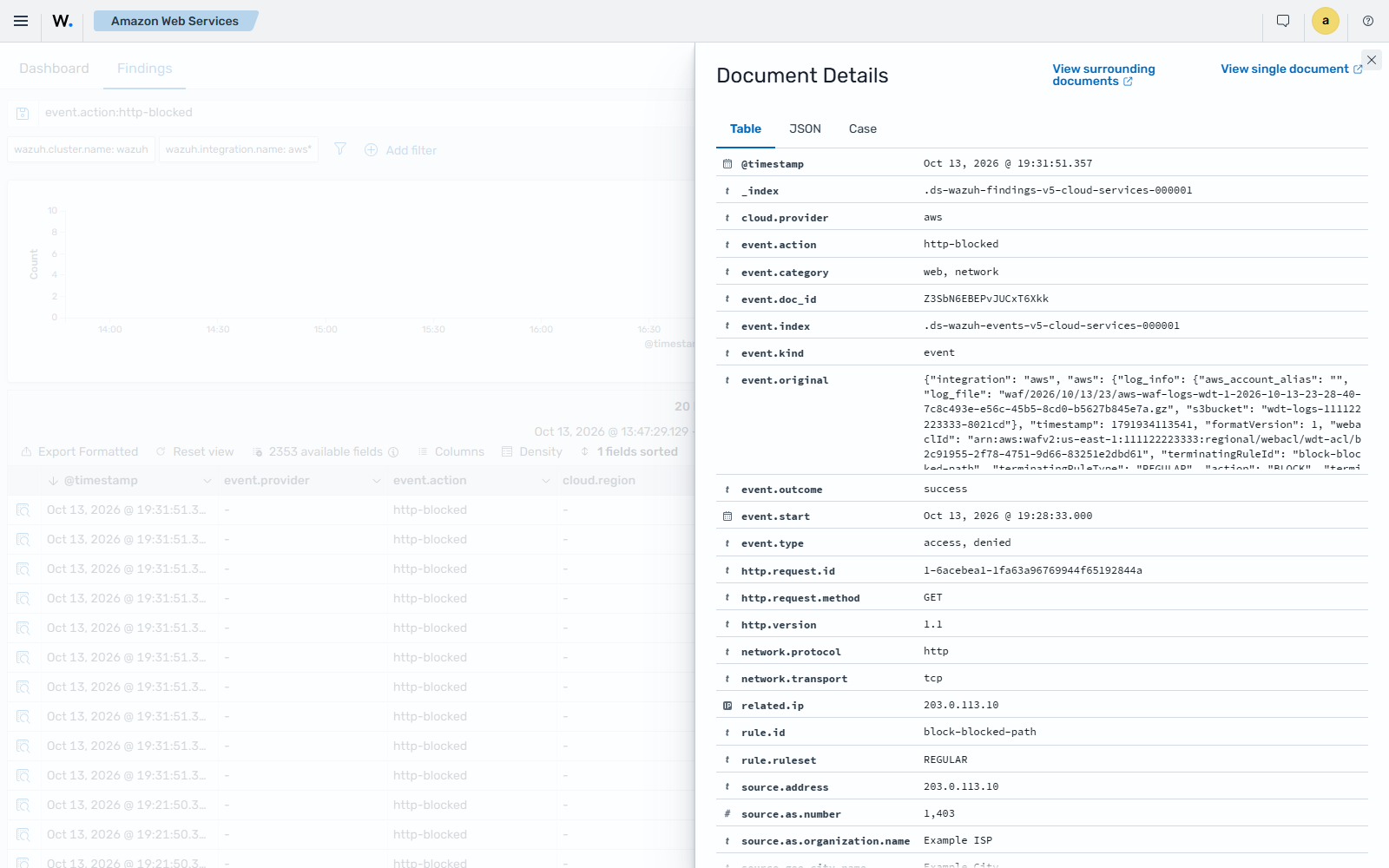Switch to the JSON tab
Image resolution: width=1389 pixels, height=868 pixels.
805,128
